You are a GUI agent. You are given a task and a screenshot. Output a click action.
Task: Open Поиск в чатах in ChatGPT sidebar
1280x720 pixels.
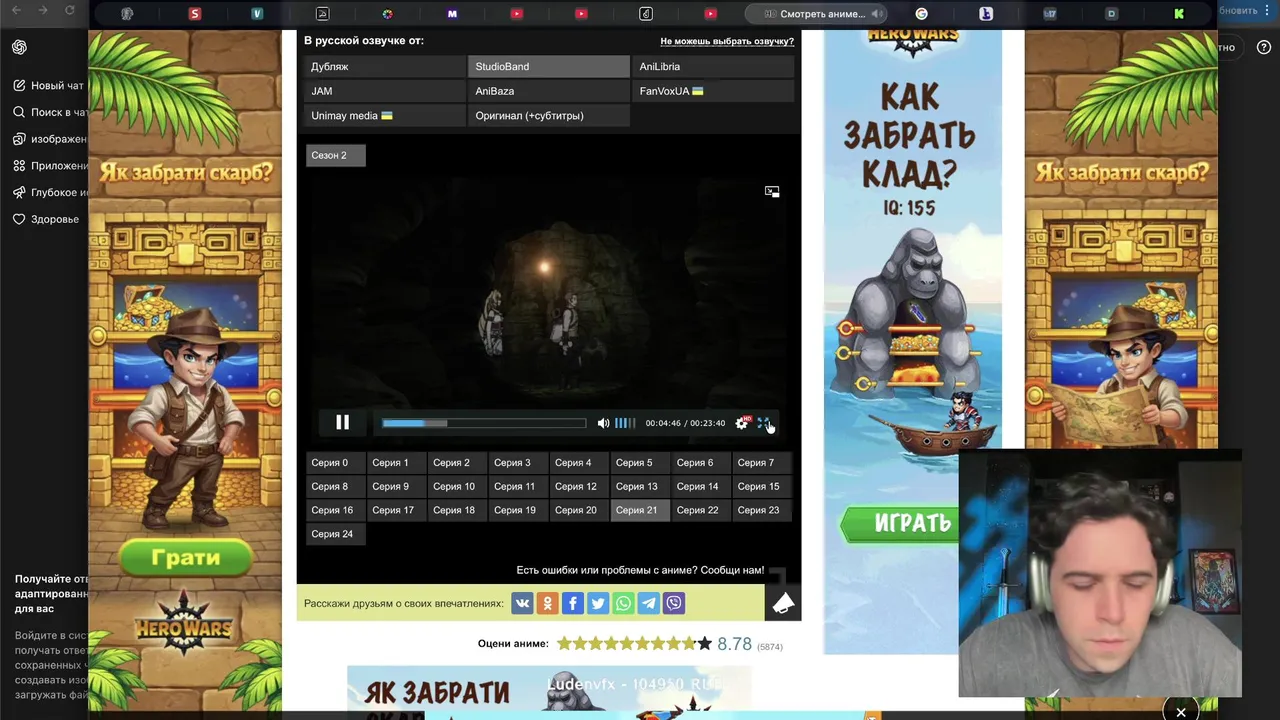50,113
